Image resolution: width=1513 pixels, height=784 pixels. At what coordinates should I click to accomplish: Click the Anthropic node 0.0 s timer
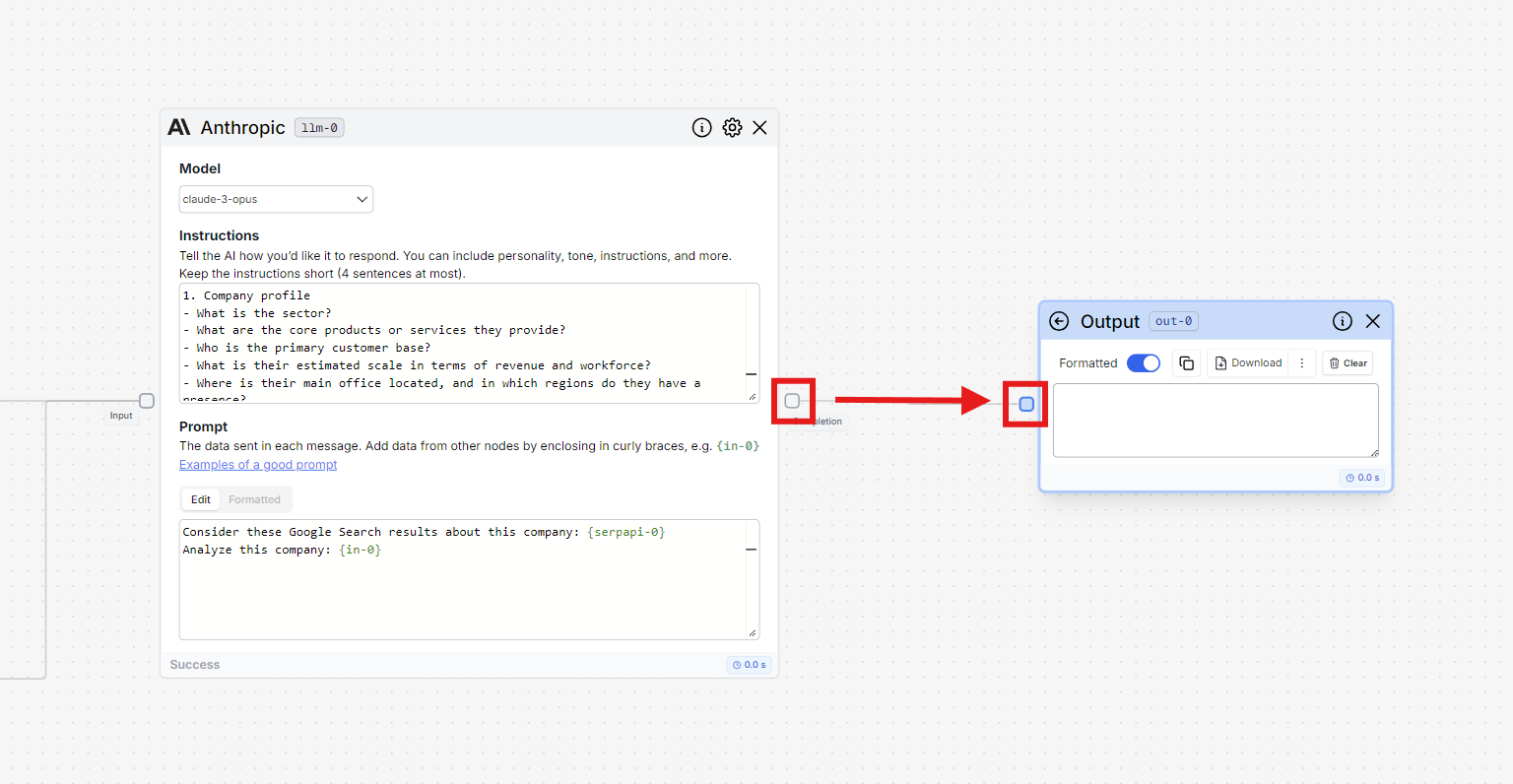pyautogui.click(x=750, y=665)
